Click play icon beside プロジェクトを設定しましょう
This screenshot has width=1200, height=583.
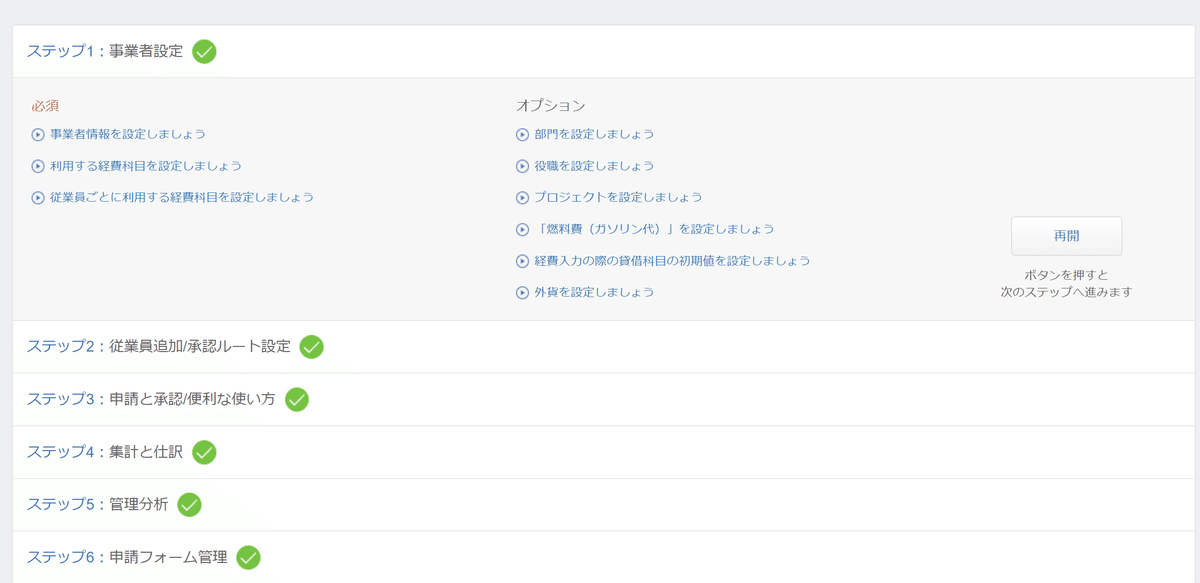522,198
